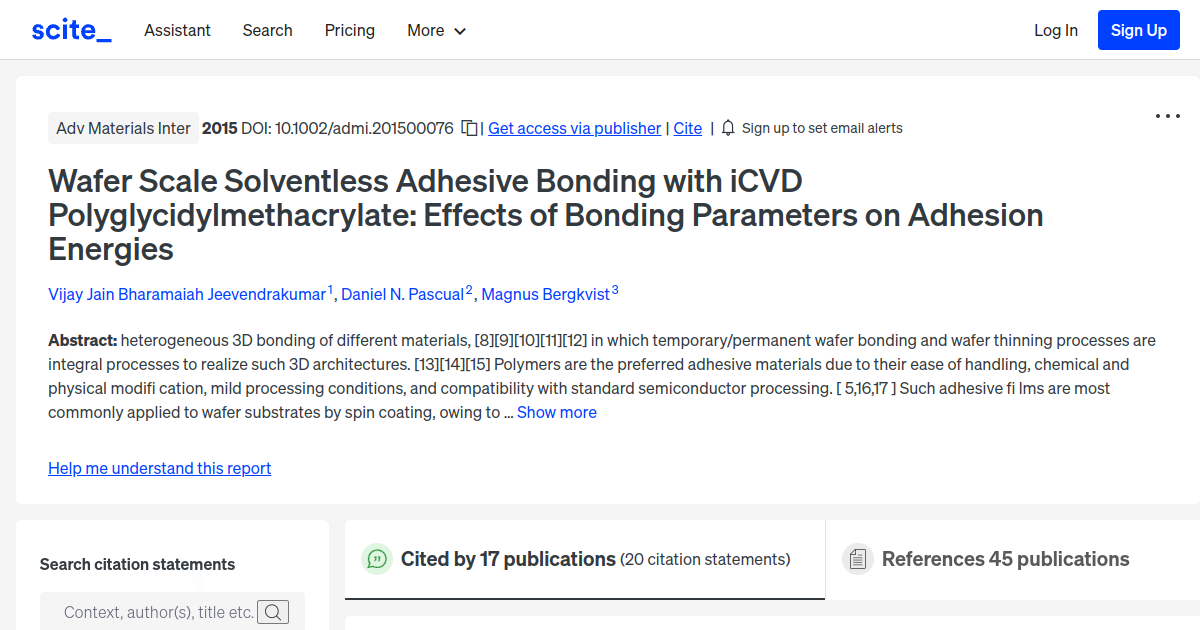Open the More navigation dropdown

(x=436, y=31)
